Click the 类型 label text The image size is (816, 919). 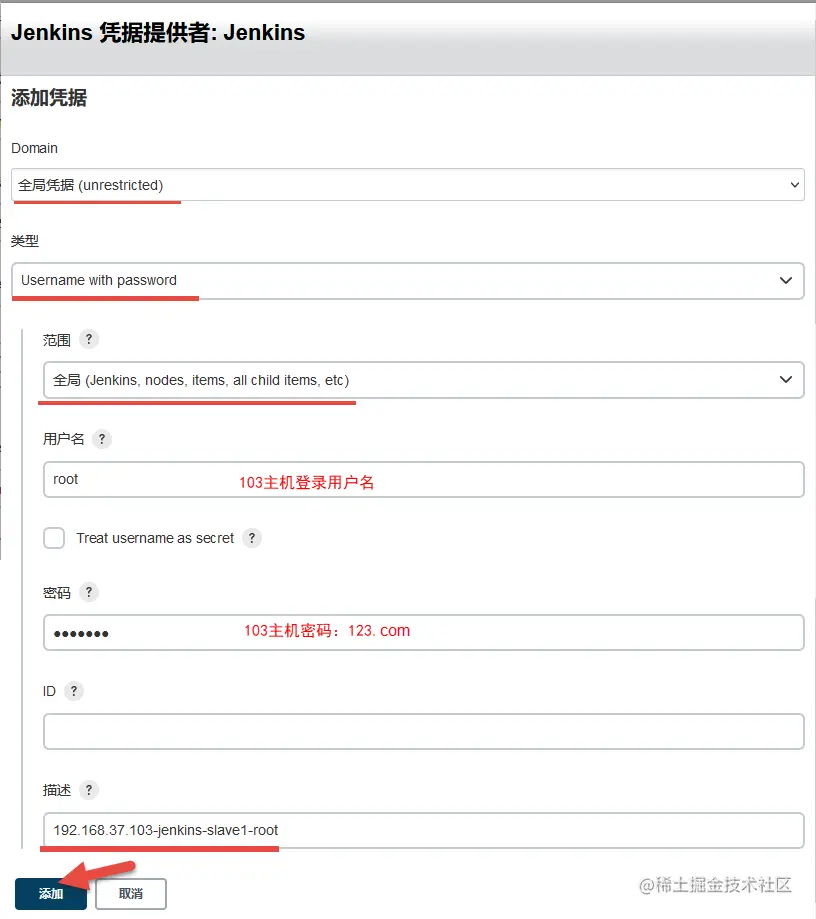coord(25,241)
